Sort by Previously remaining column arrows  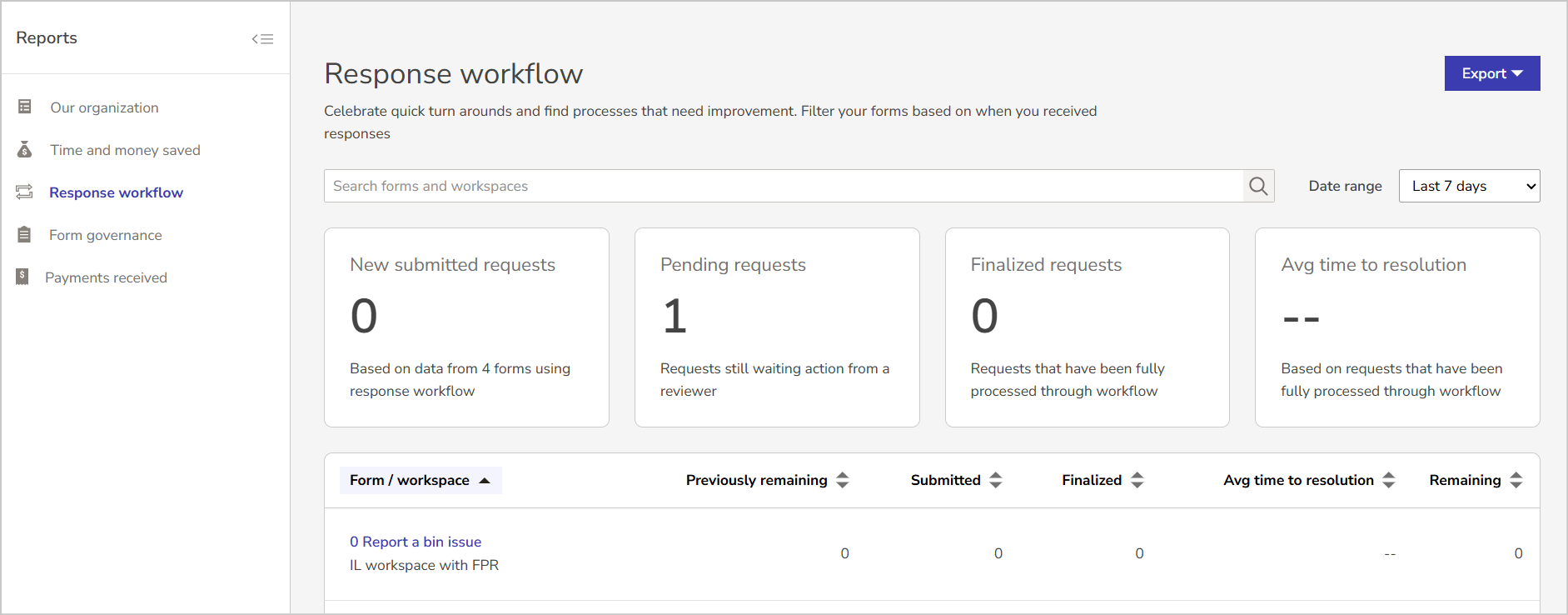point(843,480)
